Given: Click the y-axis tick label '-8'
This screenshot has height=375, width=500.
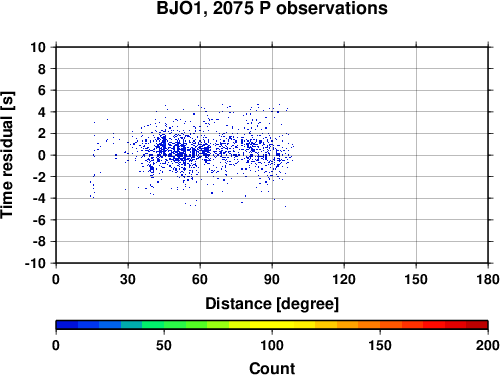Looking at the screenshot, I should pyautogui.click(x=39, y=242).
